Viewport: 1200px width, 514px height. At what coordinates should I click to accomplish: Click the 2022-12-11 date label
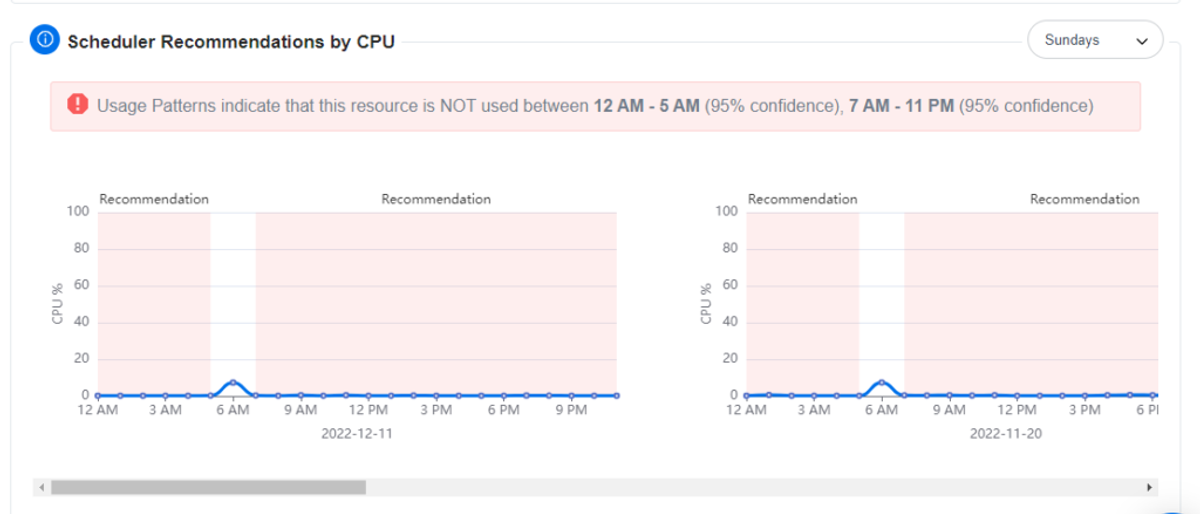(356, 435)
